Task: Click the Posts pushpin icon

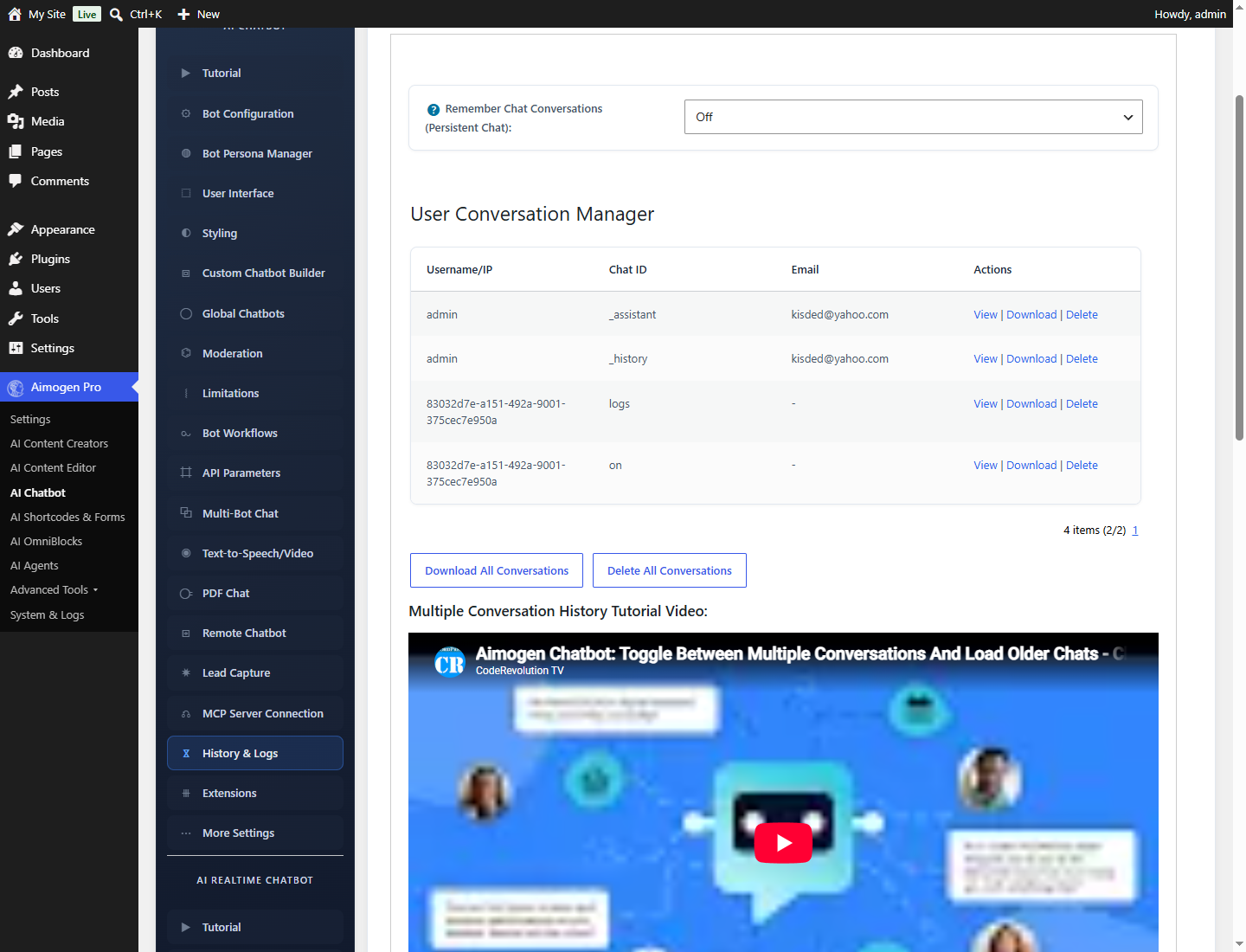Action: [16, 92]
